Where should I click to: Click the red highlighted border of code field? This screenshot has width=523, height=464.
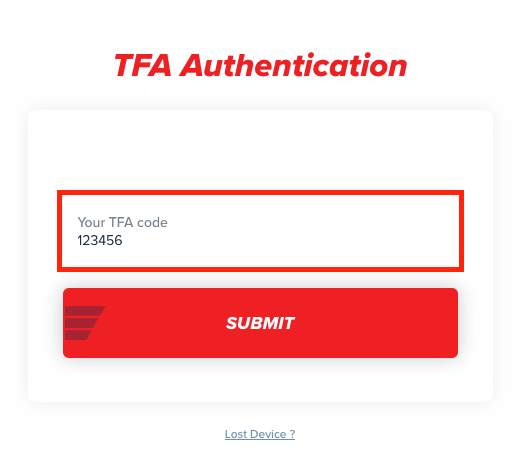260,192
